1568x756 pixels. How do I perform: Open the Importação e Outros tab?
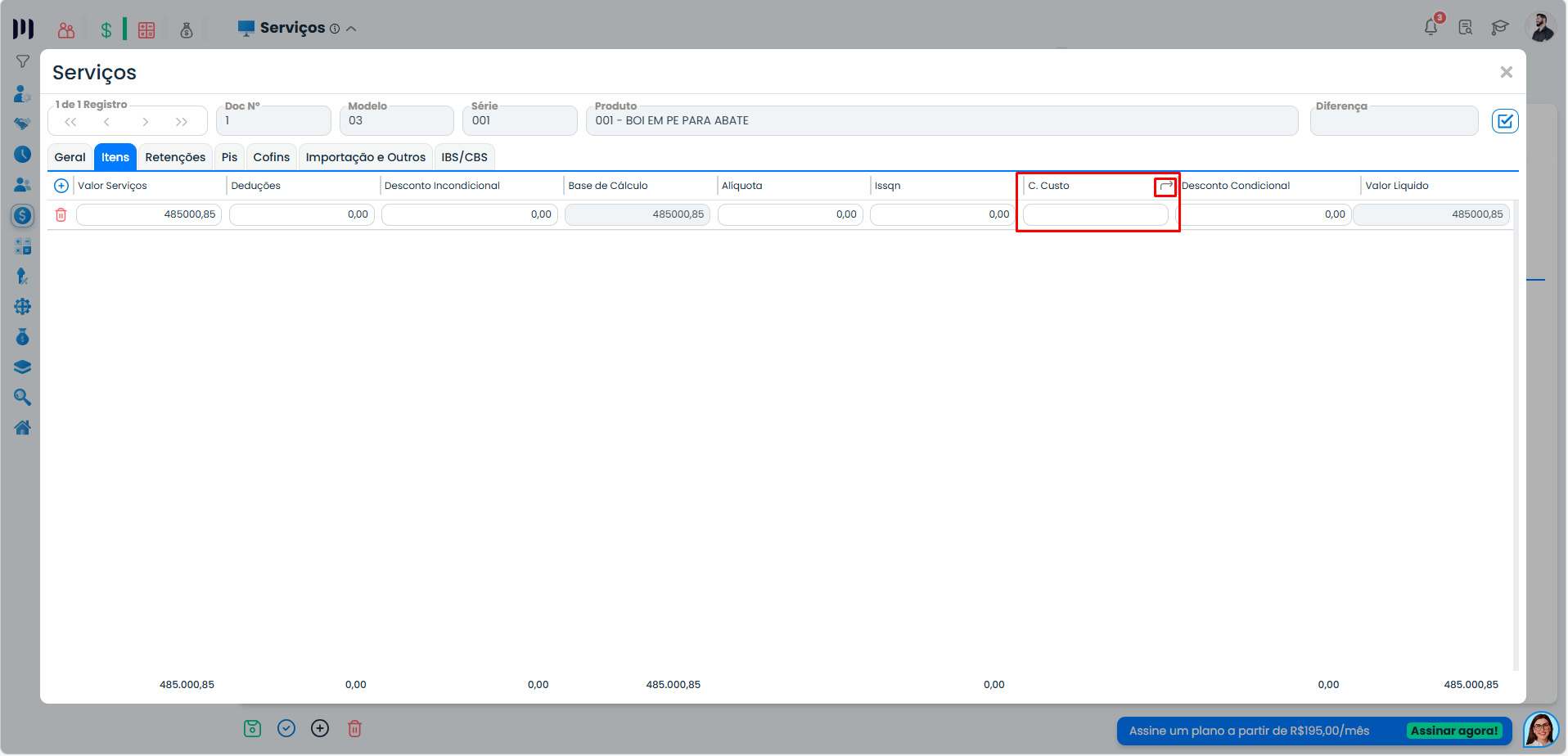pos(366,157)
